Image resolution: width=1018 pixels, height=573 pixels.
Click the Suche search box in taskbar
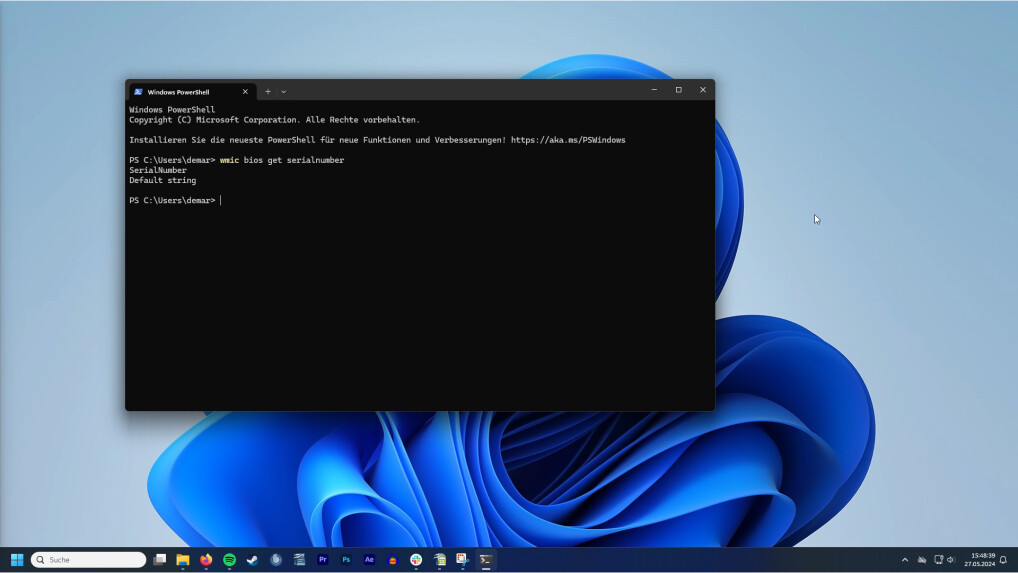click(89, 560)
